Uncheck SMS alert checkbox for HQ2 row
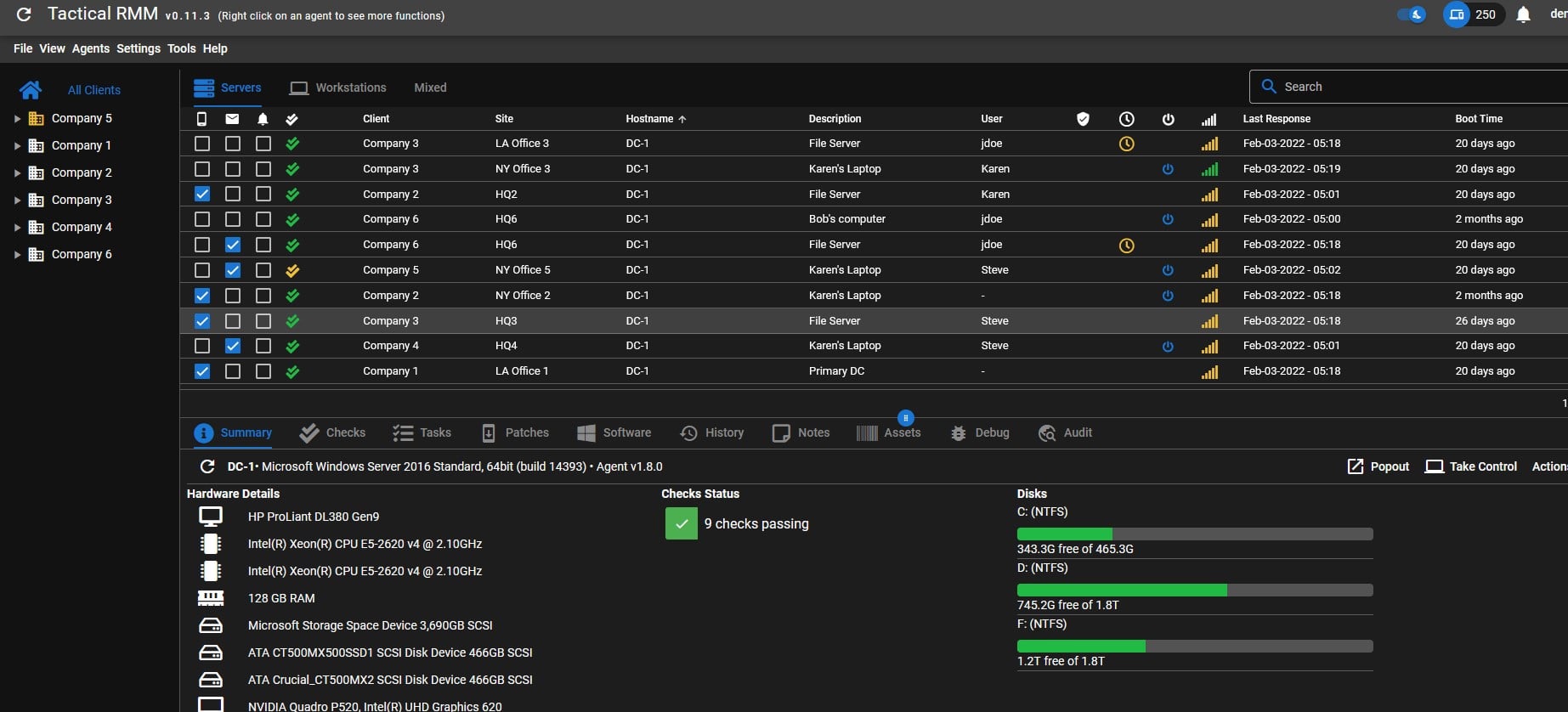1568x712 pixels. (x=201, y=194)
